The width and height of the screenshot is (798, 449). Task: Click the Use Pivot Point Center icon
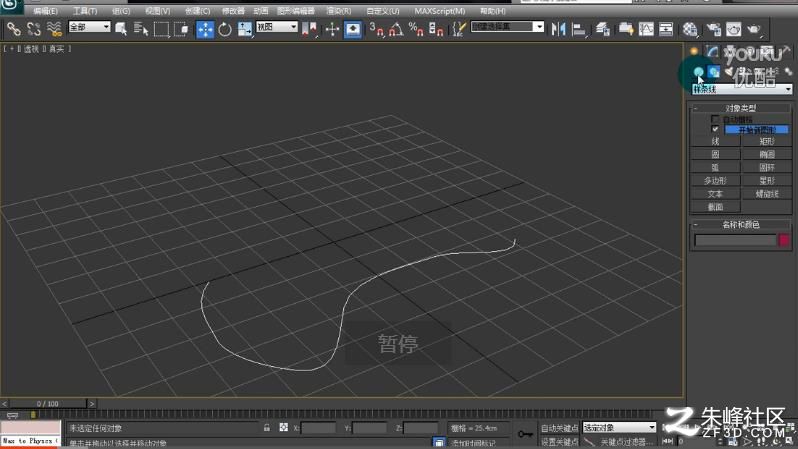pyautogui.click(x=309, y=29)
